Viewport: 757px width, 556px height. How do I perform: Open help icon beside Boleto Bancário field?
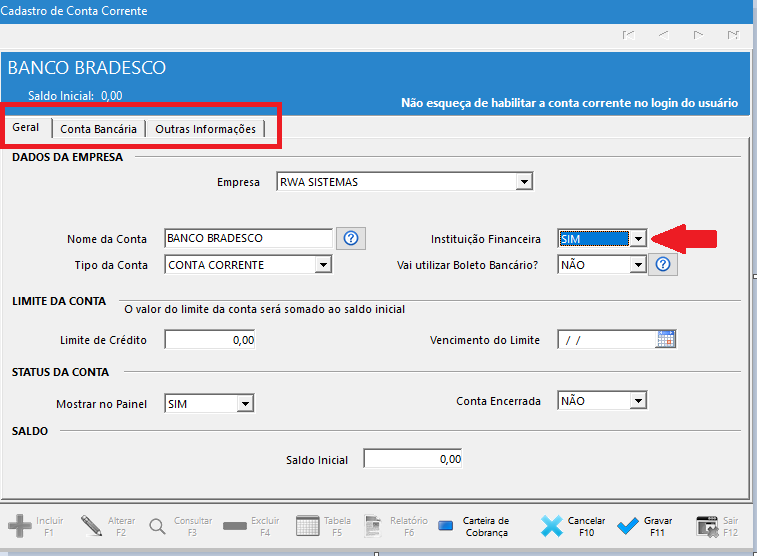click(663, 264)
